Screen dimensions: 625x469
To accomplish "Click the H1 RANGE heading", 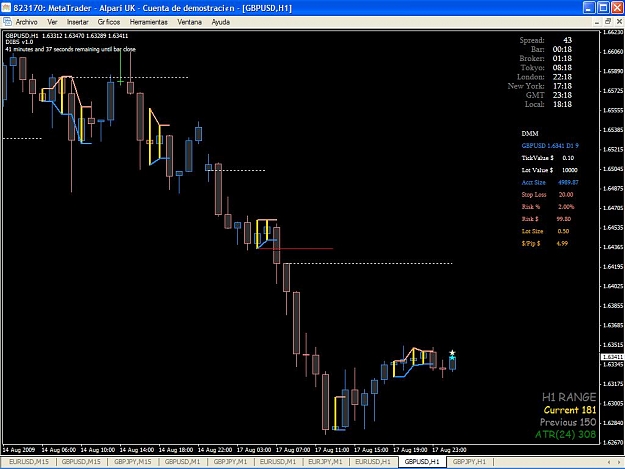I will coord(569,397).
